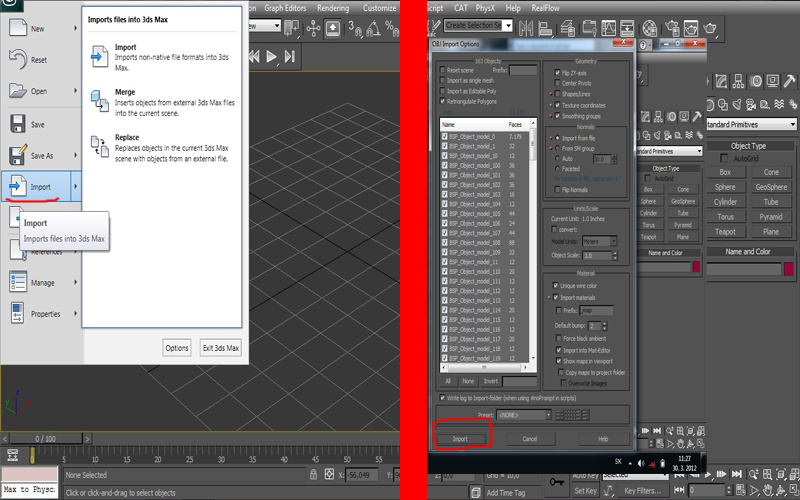Select Space Warps category in large command panel

tap(779, 104)
